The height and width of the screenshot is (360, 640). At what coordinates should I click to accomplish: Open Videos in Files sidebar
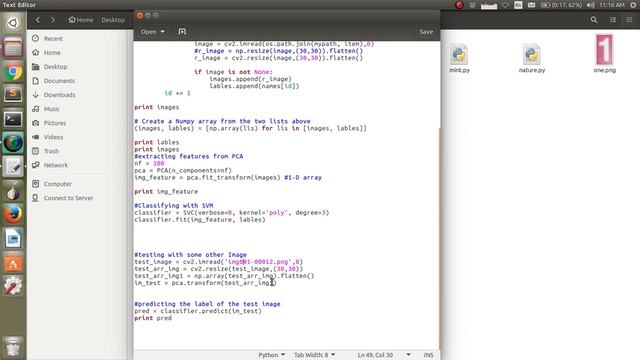point(53,137)
